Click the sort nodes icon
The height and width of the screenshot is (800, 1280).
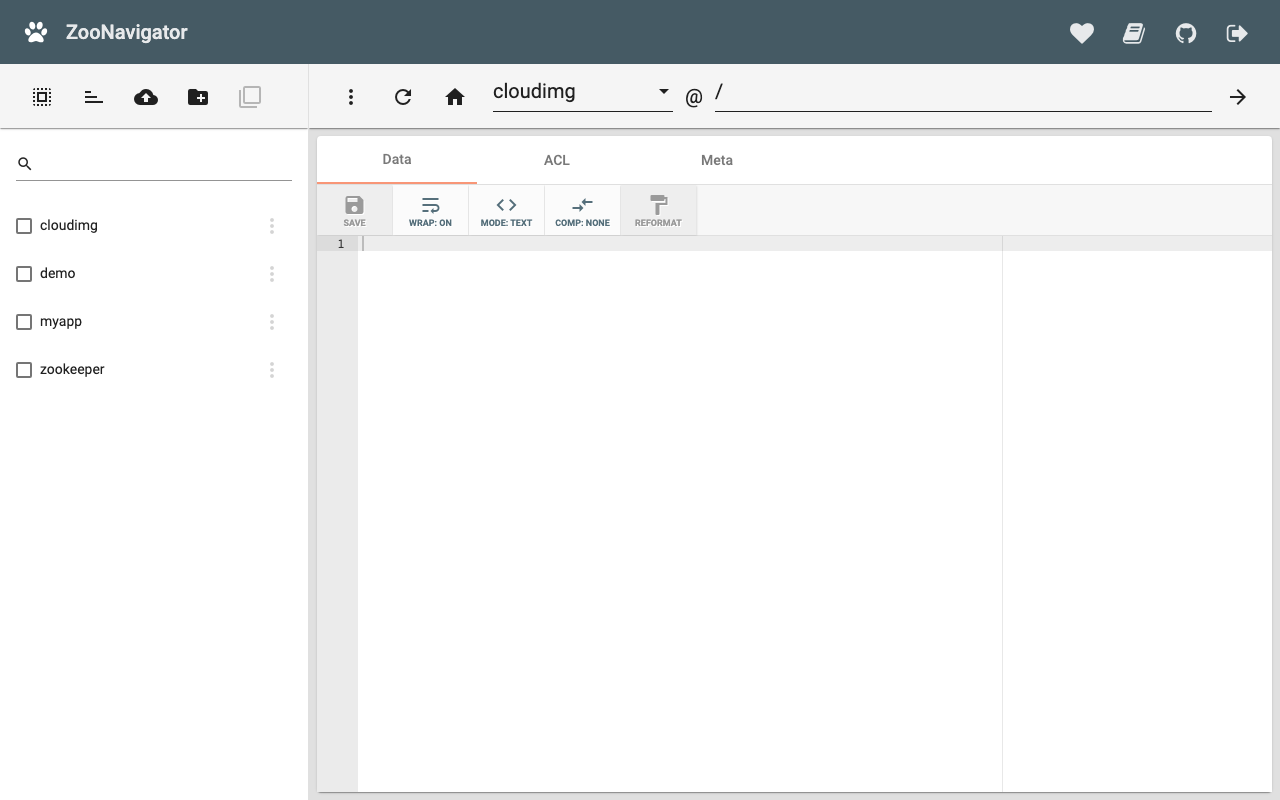coord(94,97)
